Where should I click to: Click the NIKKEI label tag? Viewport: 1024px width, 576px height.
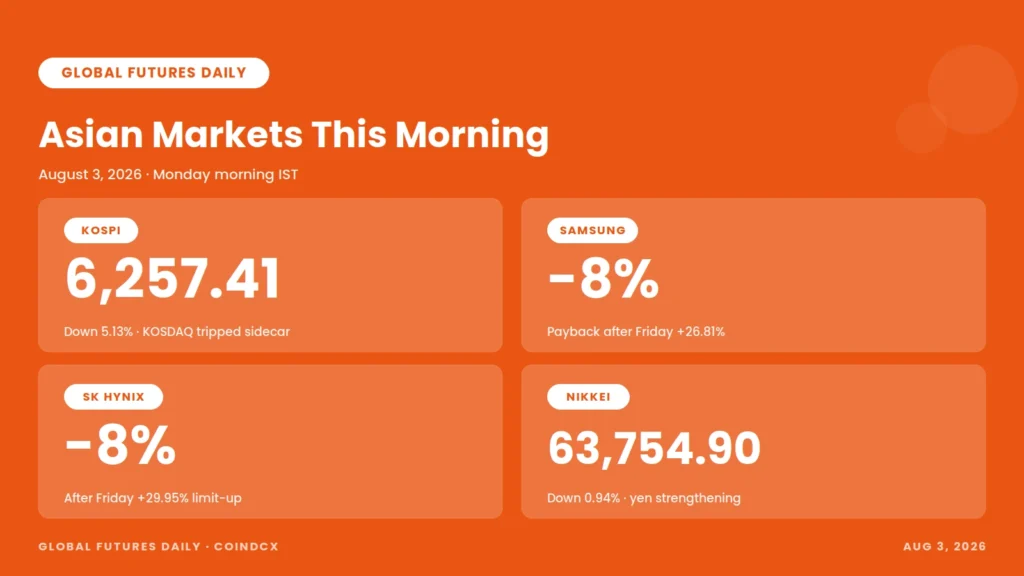[x=588, y=397]
